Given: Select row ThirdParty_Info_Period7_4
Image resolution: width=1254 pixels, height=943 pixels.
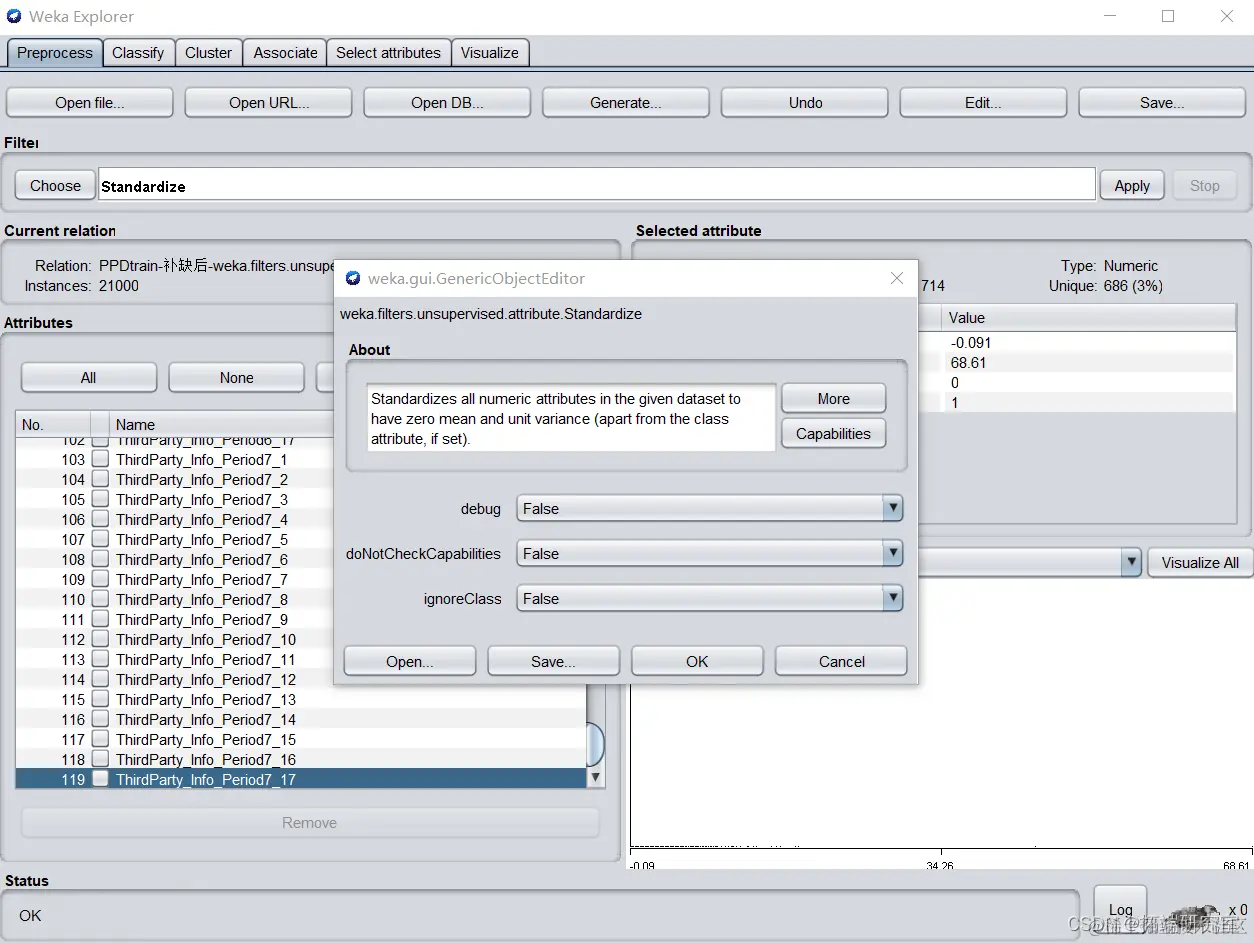Looking at the screenshot, I should pos(175,519).
